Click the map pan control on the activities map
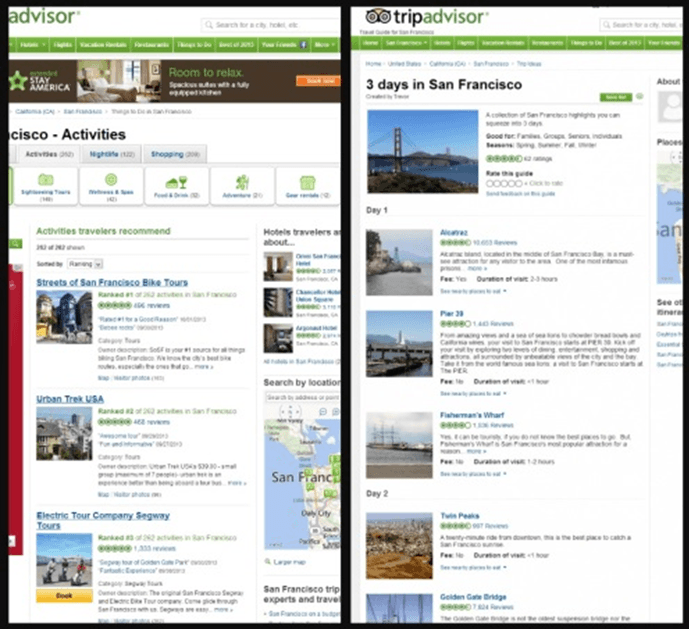This screenshot has width=689, height=629. click(290, 412)
